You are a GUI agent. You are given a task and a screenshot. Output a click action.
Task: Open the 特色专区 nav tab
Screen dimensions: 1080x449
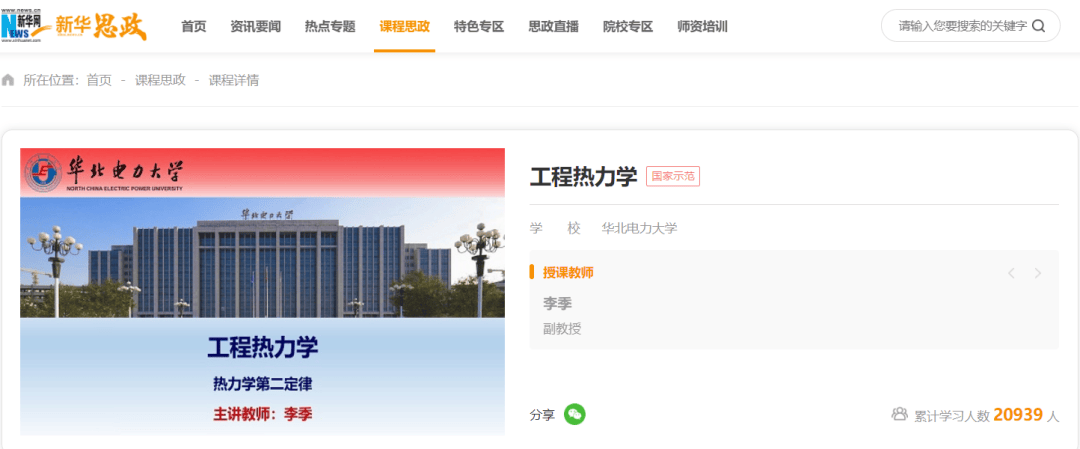[479, 27]
